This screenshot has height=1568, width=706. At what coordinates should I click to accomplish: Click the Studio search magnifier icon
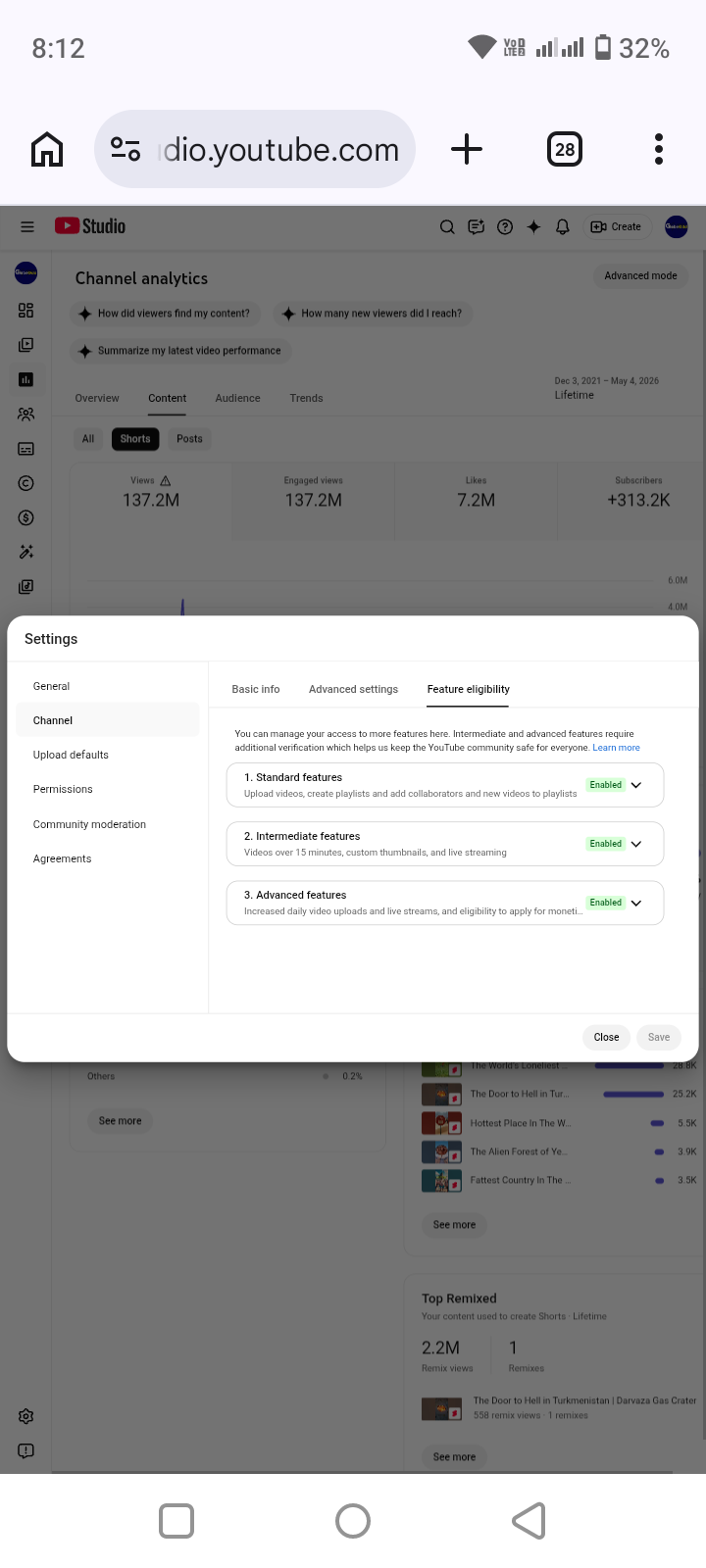tap(447, 226)
